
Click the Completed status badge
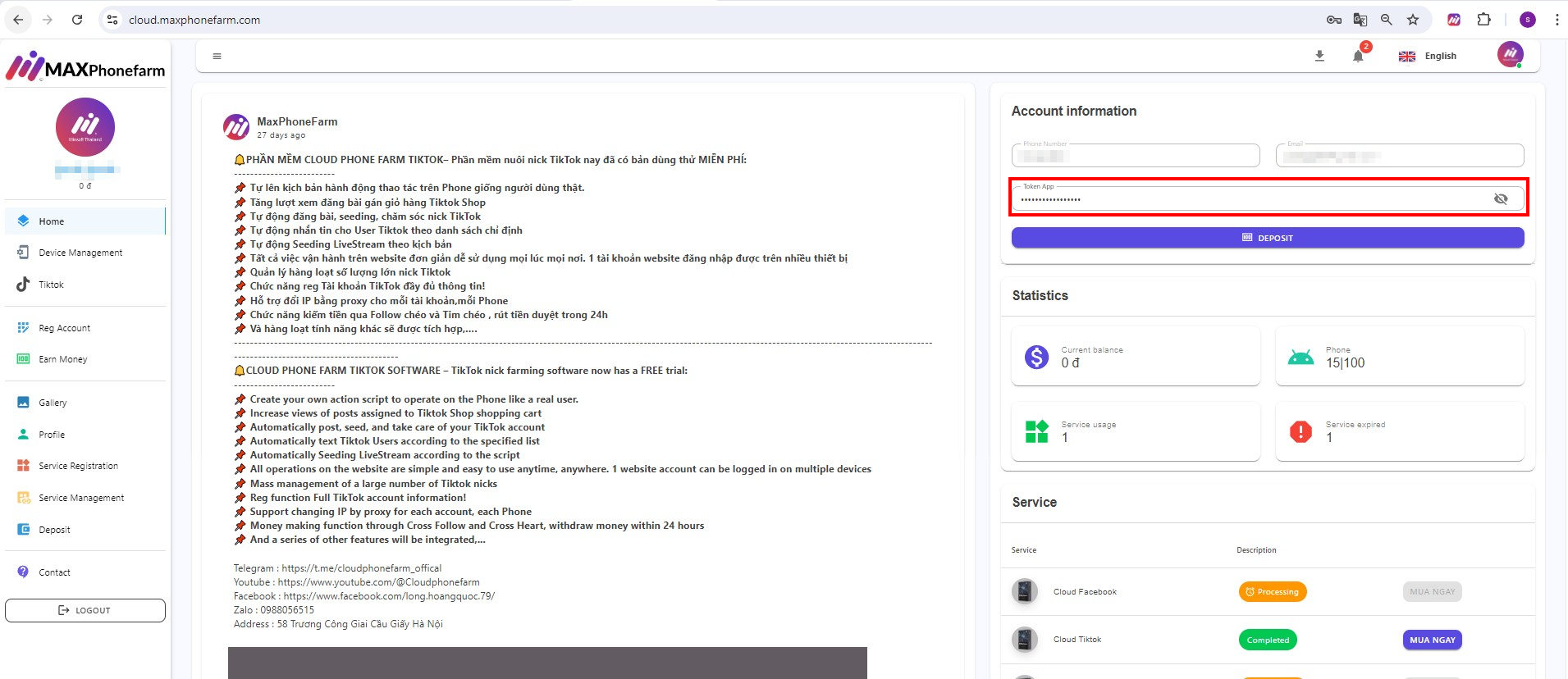pos(1268,640)
